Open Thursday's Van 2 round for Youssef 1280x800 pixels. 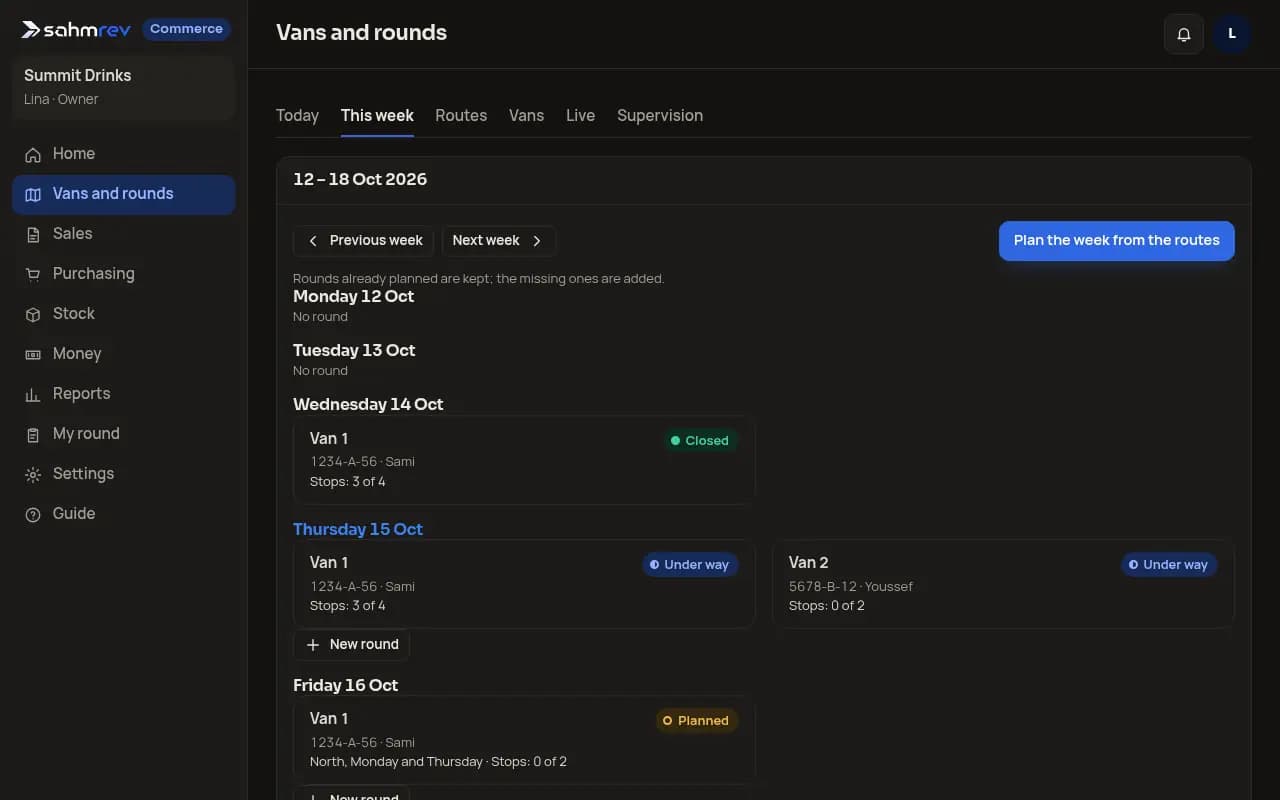[x=1003, y=584]
